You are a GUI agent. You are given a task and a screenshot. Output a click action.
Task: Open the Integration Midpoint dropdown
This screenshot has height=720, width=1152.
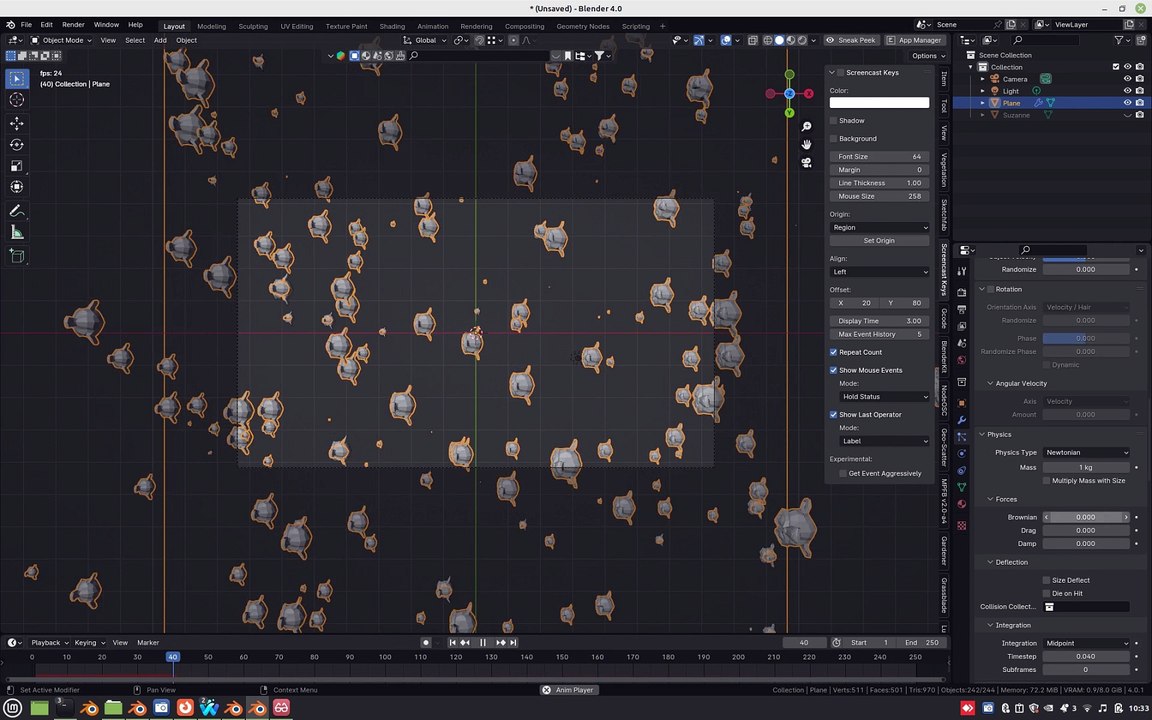1086,644
